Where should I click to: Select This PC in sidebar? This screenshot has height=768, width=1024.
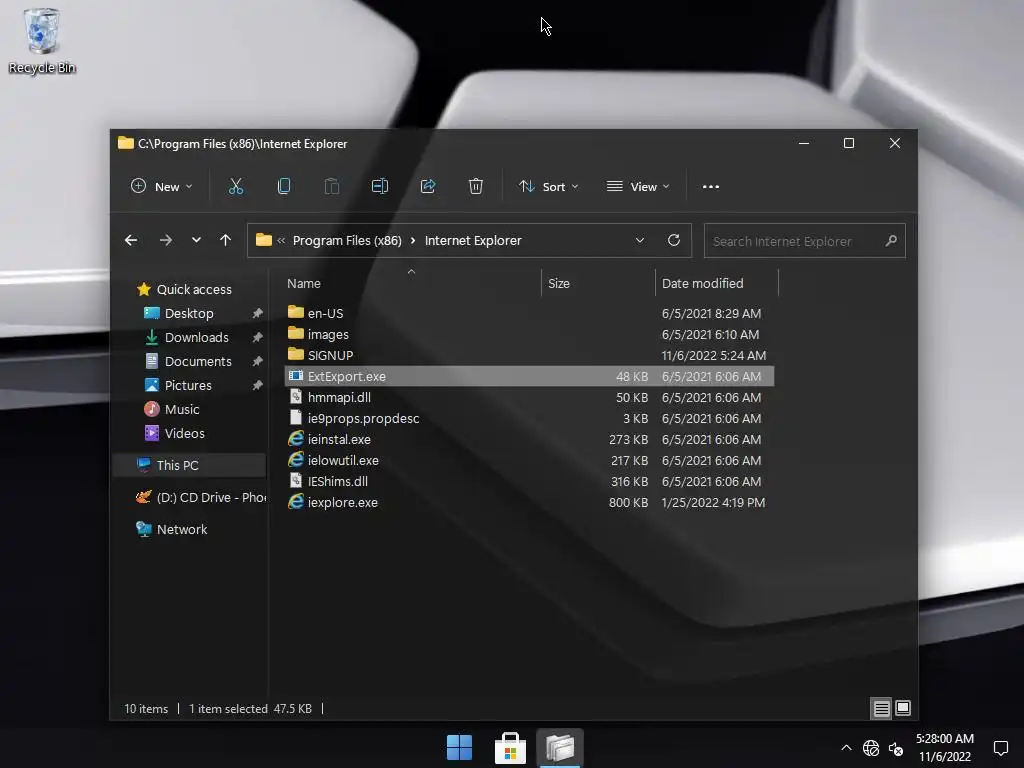(189, 465)
